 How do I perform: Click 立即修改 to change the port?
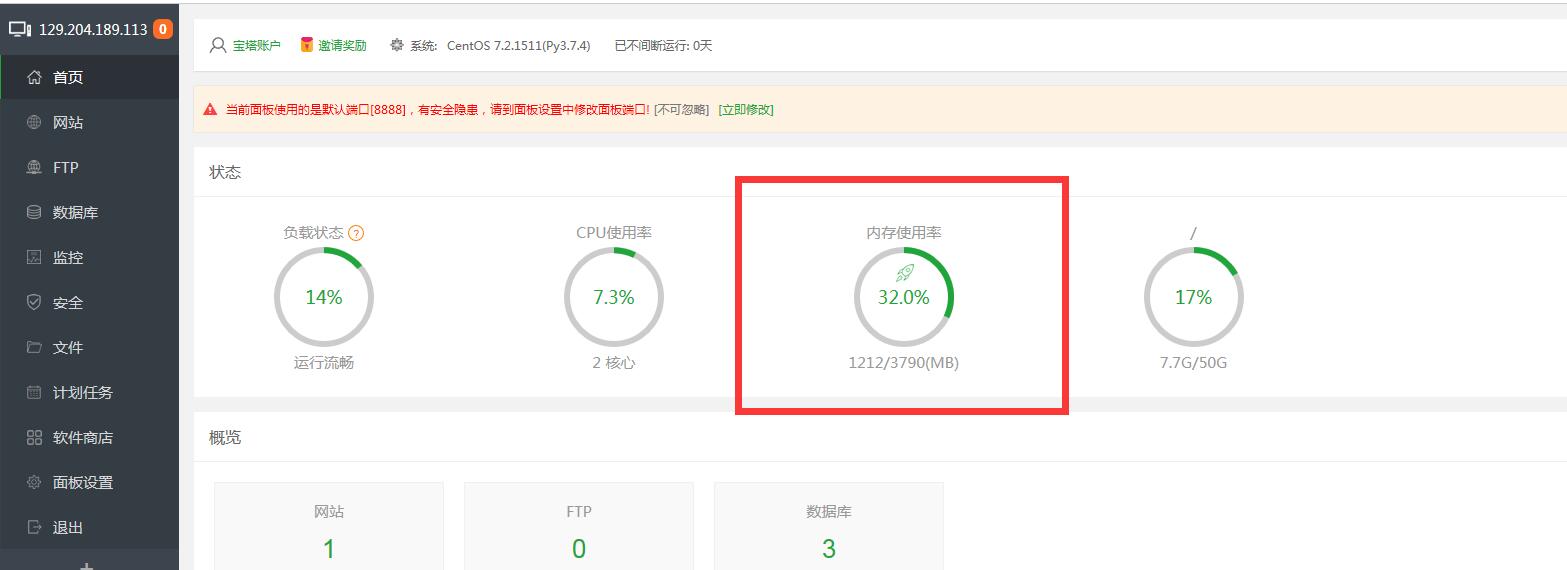coord(746,110)
